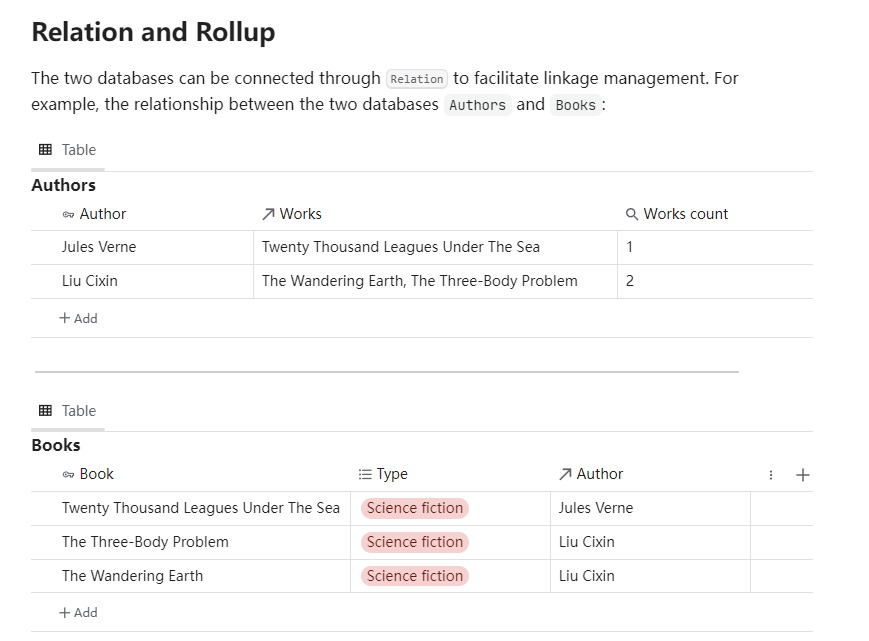Click the rollup magnifier icon beside Works count
The width and height of the screenshot is (869, 641).
[631, 214]
